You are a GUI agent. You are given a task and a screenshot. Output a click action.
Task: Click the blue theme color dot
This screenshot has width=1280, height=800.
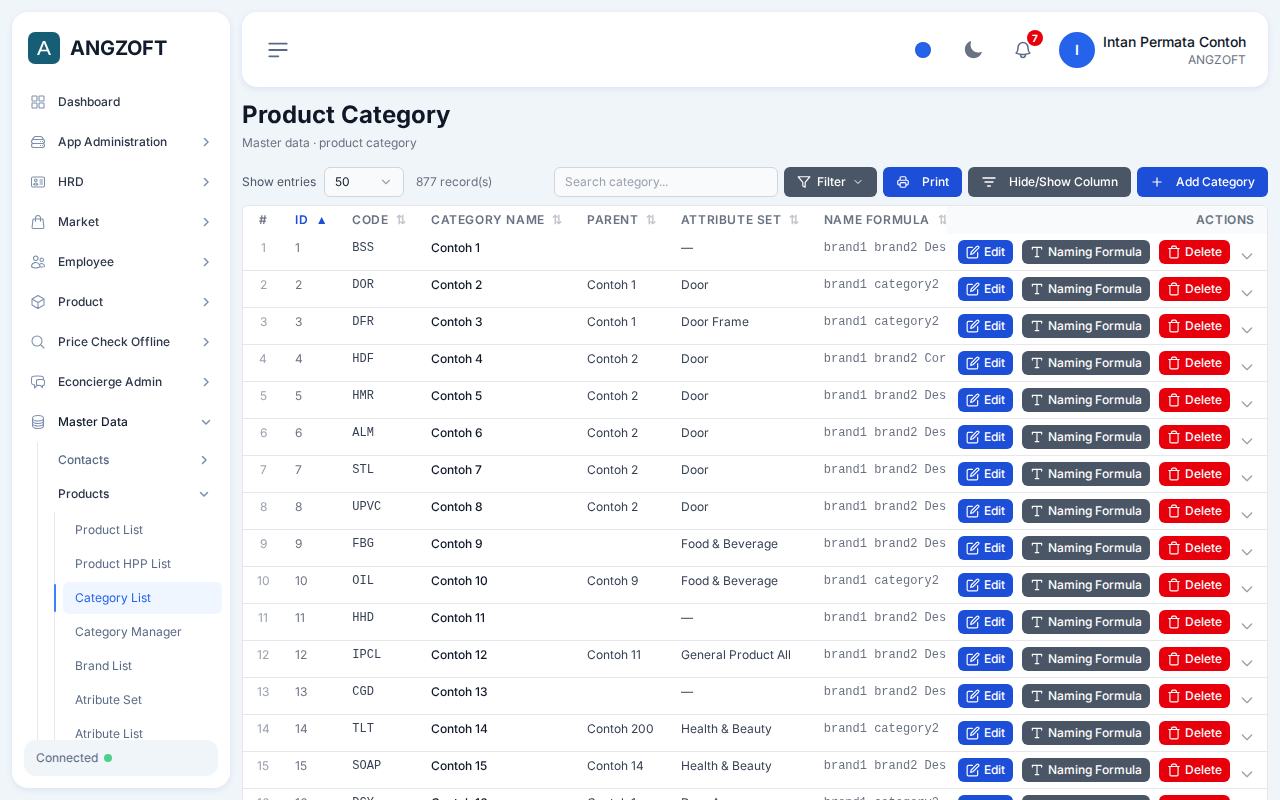click(x=923, y=50)
